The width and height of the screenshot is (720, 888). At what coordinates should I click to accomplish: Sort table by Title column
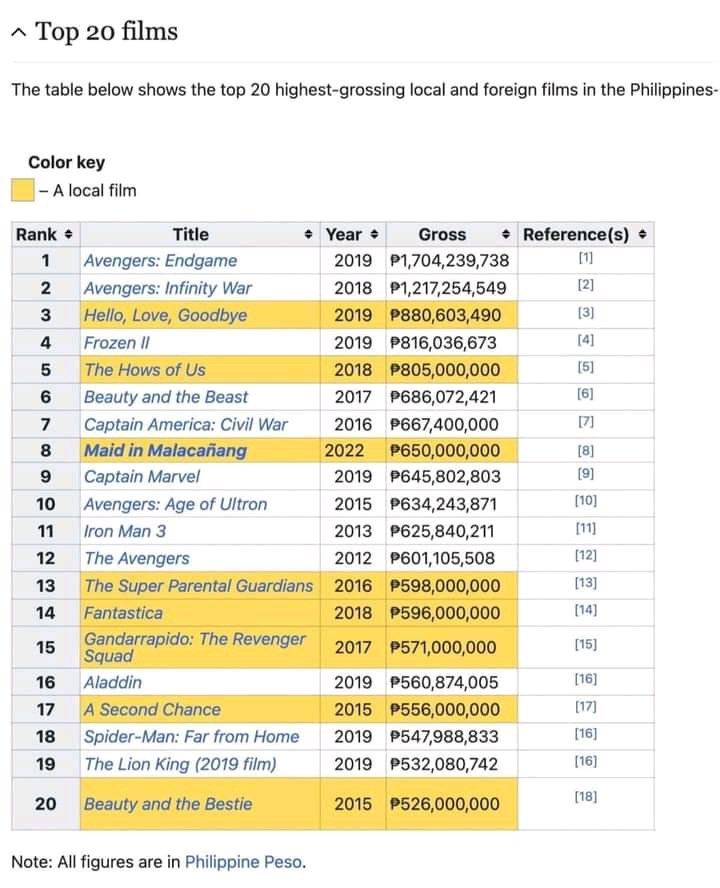click(308, 234)
